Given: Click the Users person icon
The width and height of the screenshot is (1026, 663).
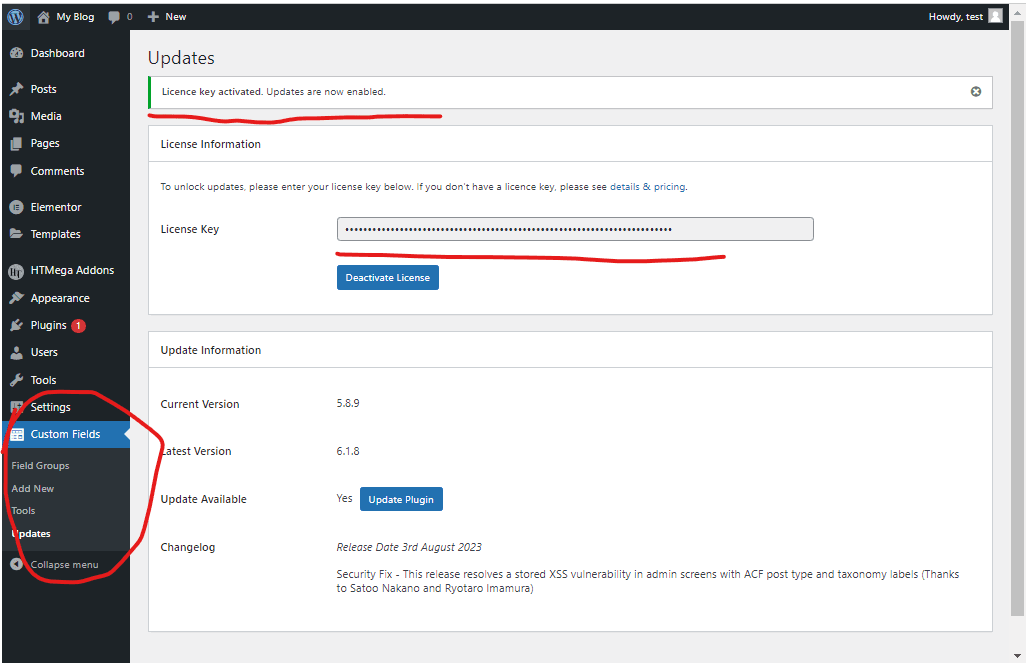Looking at the screenshot, I should (16, 353).
